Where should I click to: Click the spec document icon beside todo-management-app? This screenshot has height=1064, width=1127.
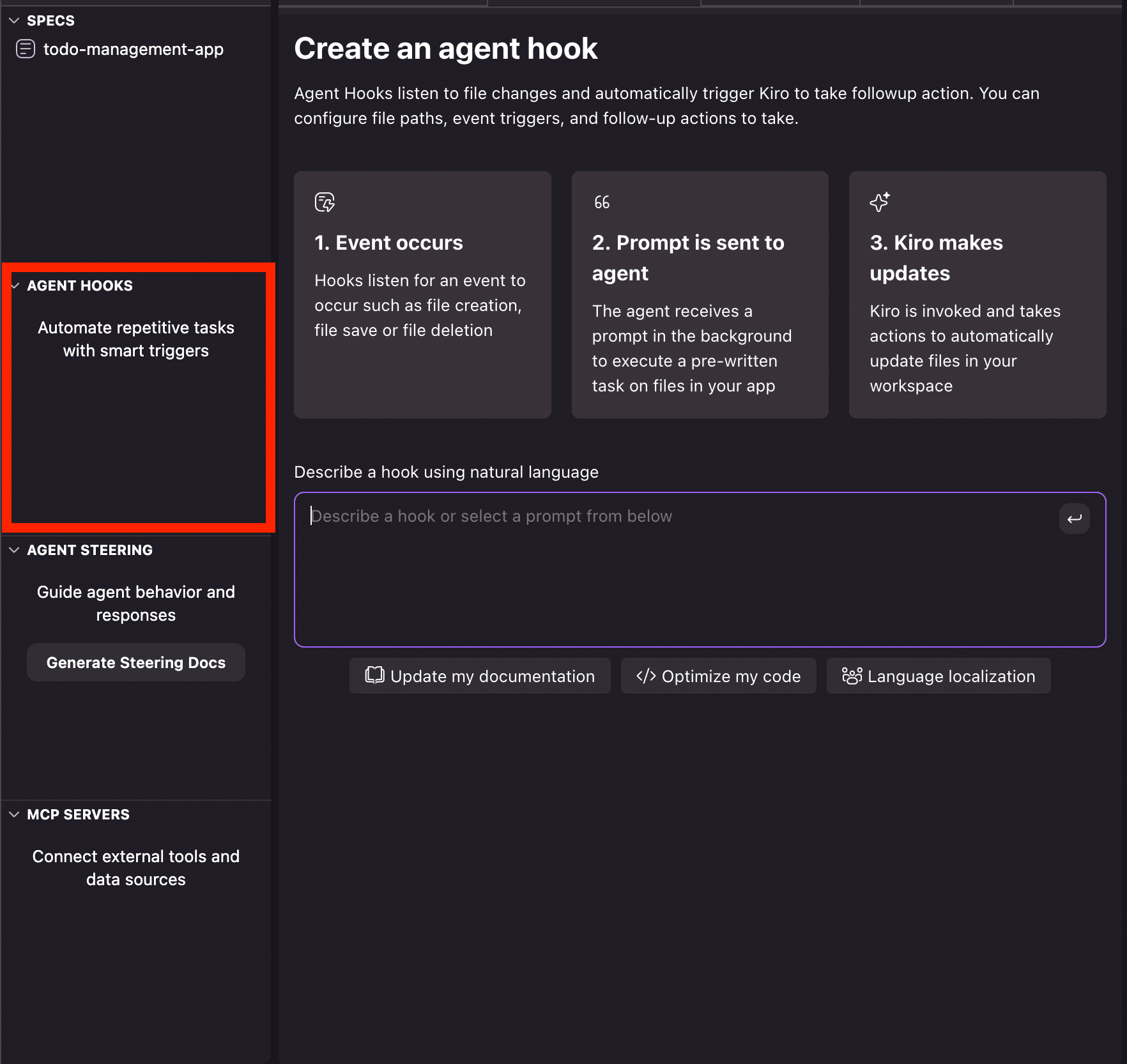(x=26, y=49)
